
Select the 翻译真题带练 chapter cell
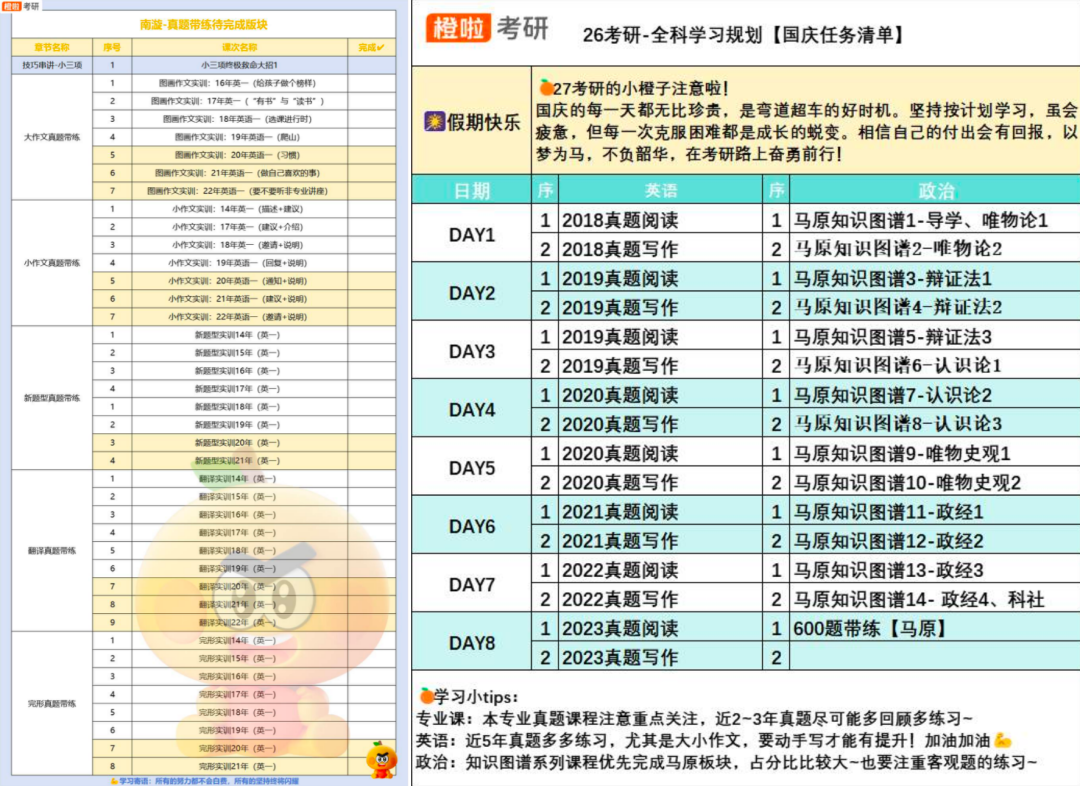coord(52,550)
